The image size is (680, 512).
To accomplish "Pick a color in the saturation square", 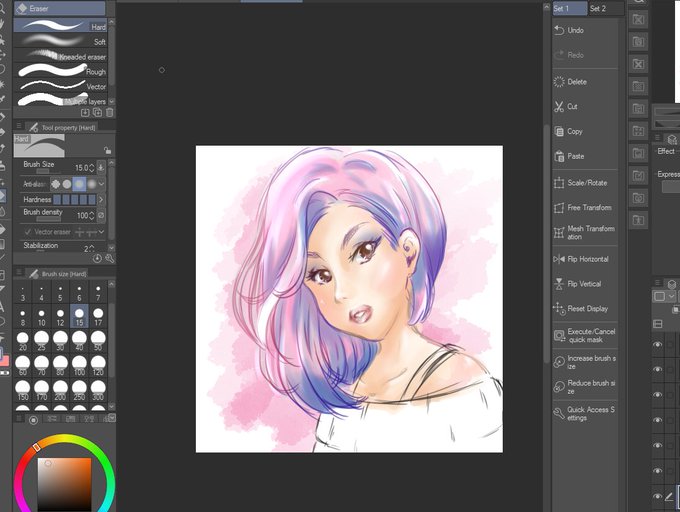I will [x=65, y=484].
